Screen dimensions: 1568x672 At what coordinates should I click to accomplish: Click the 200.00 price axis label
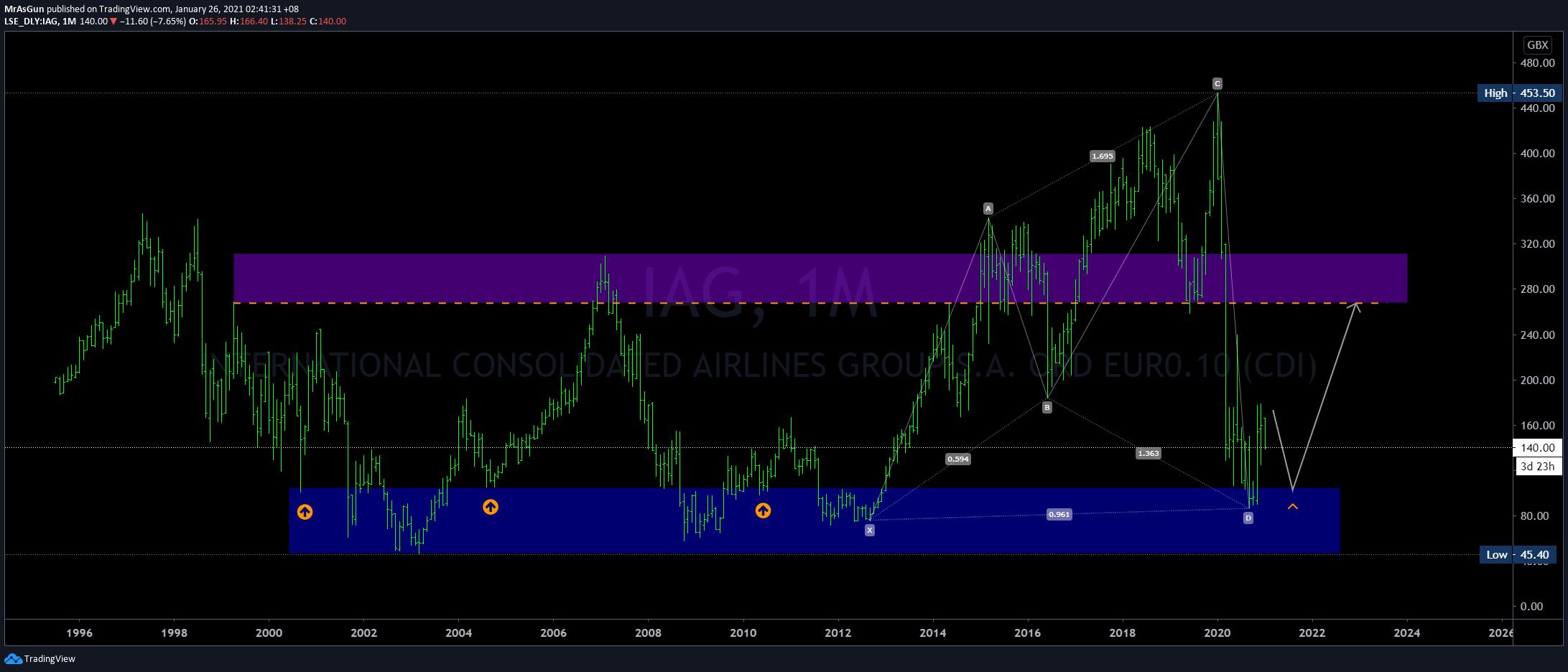(x=1538, y=380)
